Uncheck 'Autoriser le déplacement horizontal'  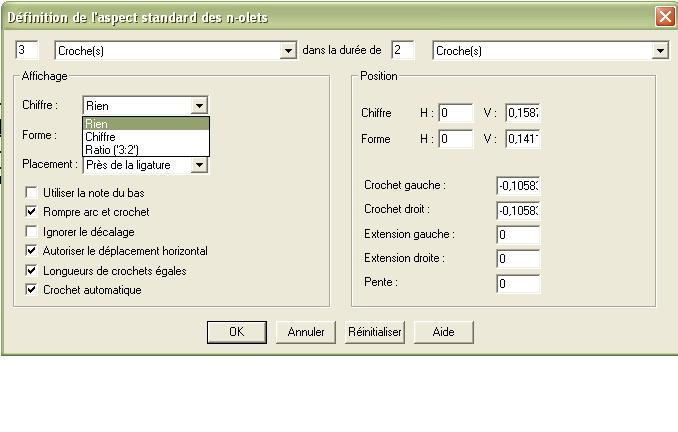click(33, 251)
